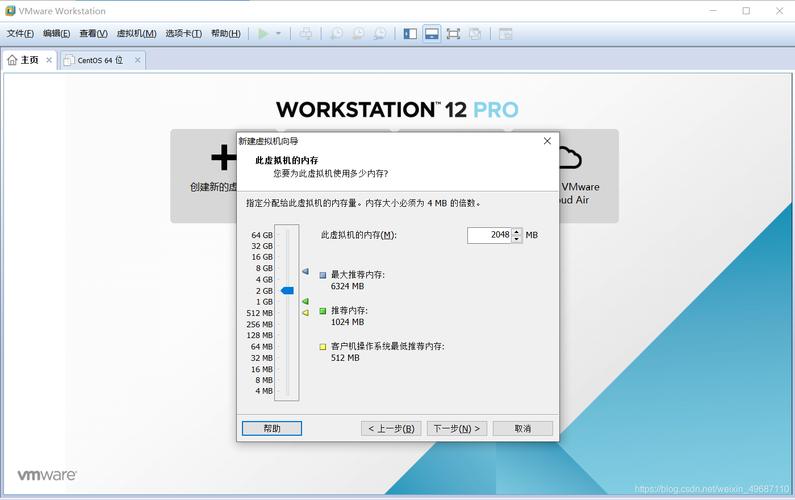Click the 1 GB slider label
795x500 pixels.
pyautogui.click(x=264, y=302)
